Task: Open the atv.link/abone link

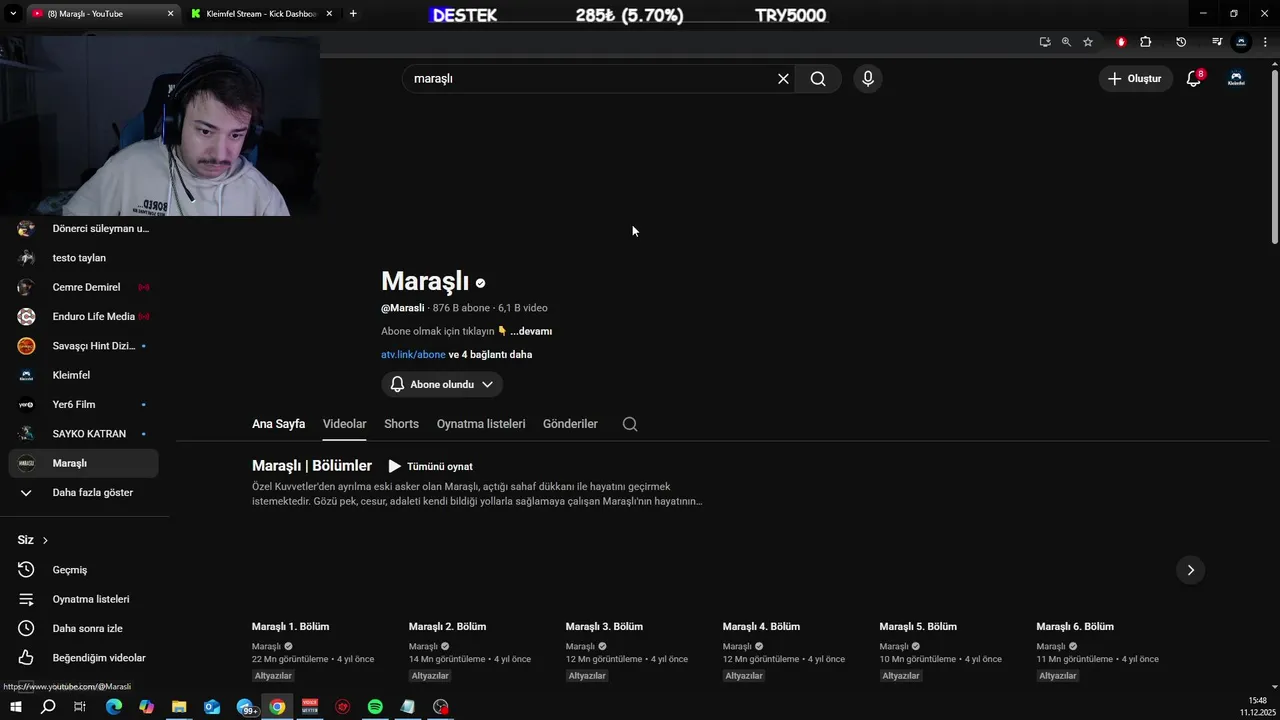Action: 413,355
